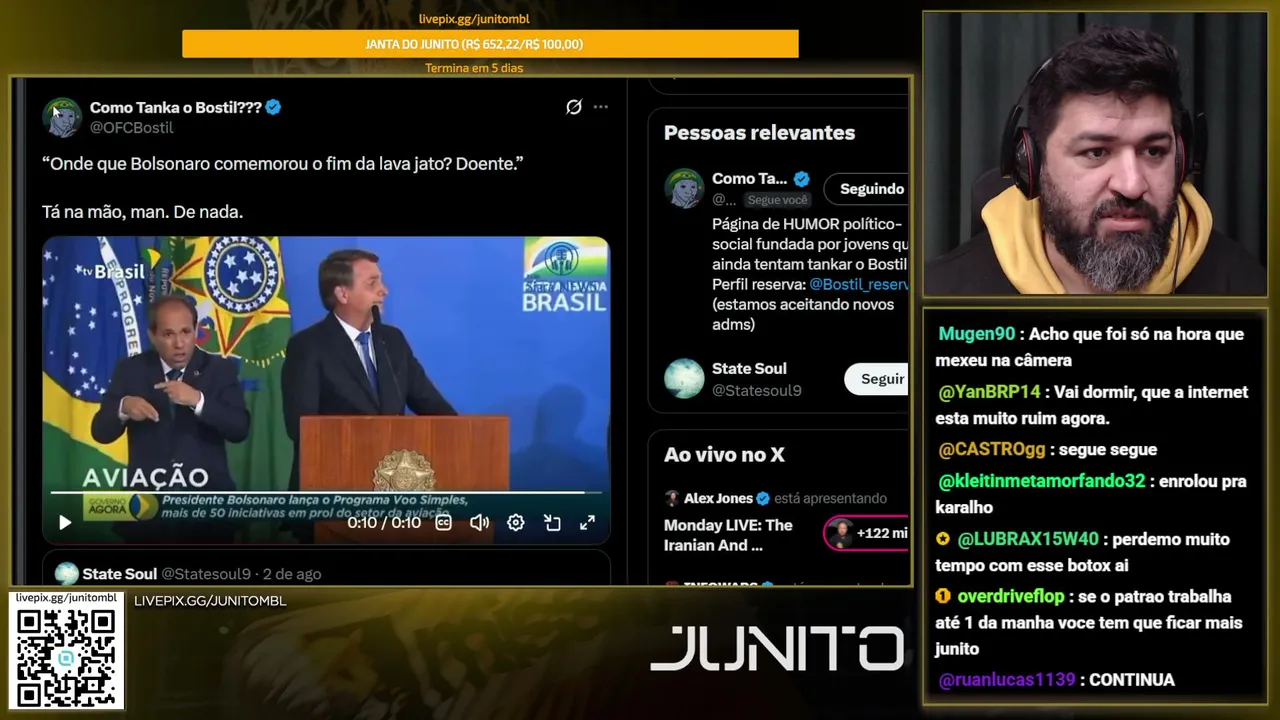Click the +122 mi listeners pill

coord(866,533)
